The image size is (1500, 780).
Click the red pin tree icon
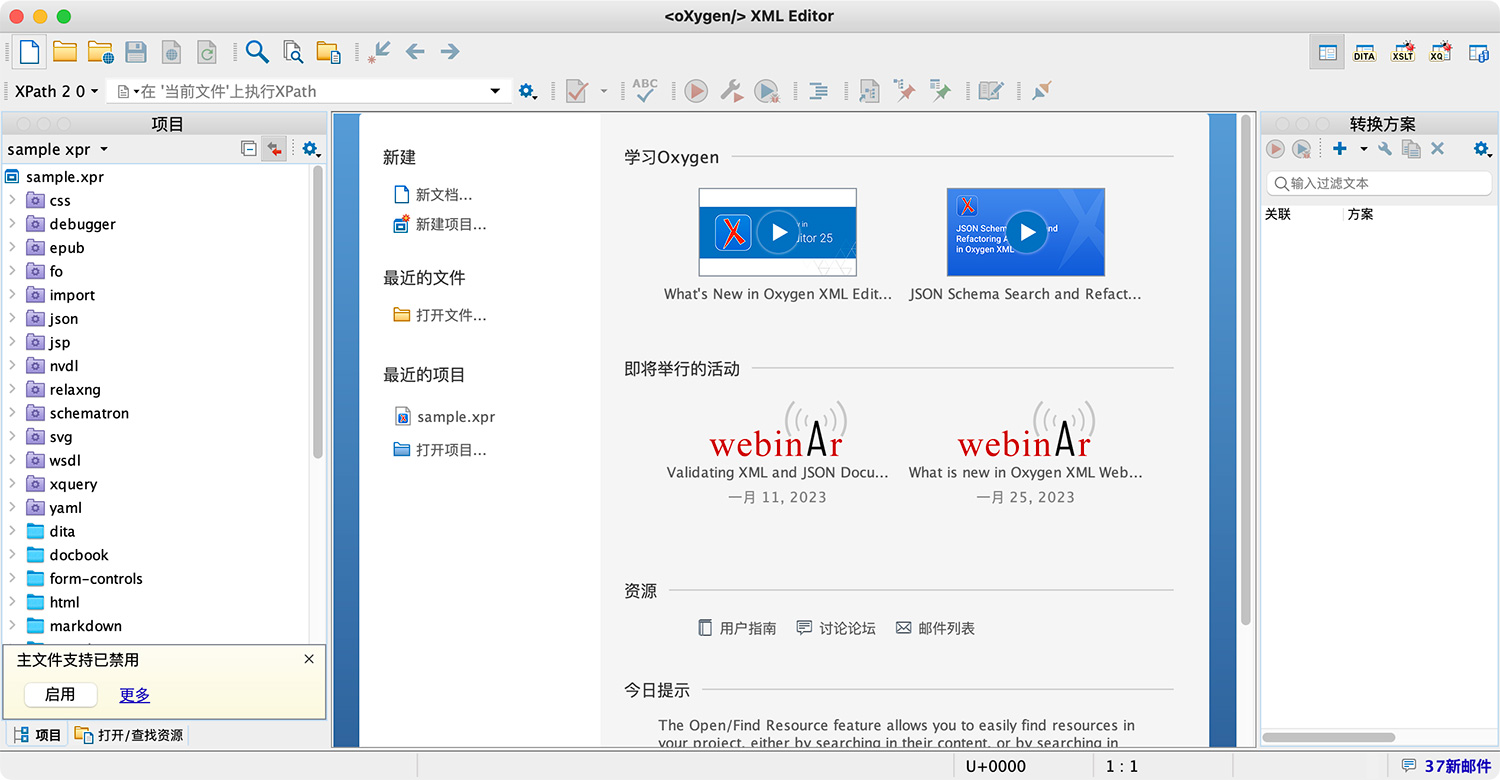(x=904, y=91)
